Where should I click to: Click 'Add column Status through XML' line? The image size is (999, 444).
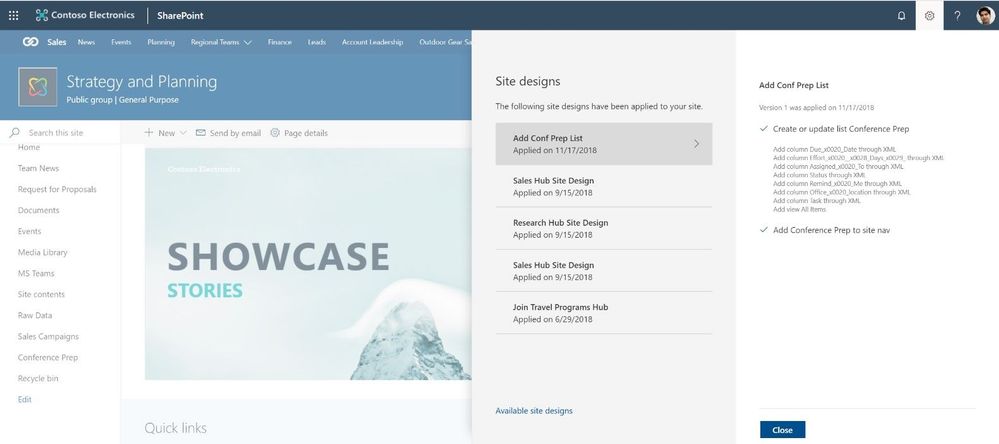[819, 175]
